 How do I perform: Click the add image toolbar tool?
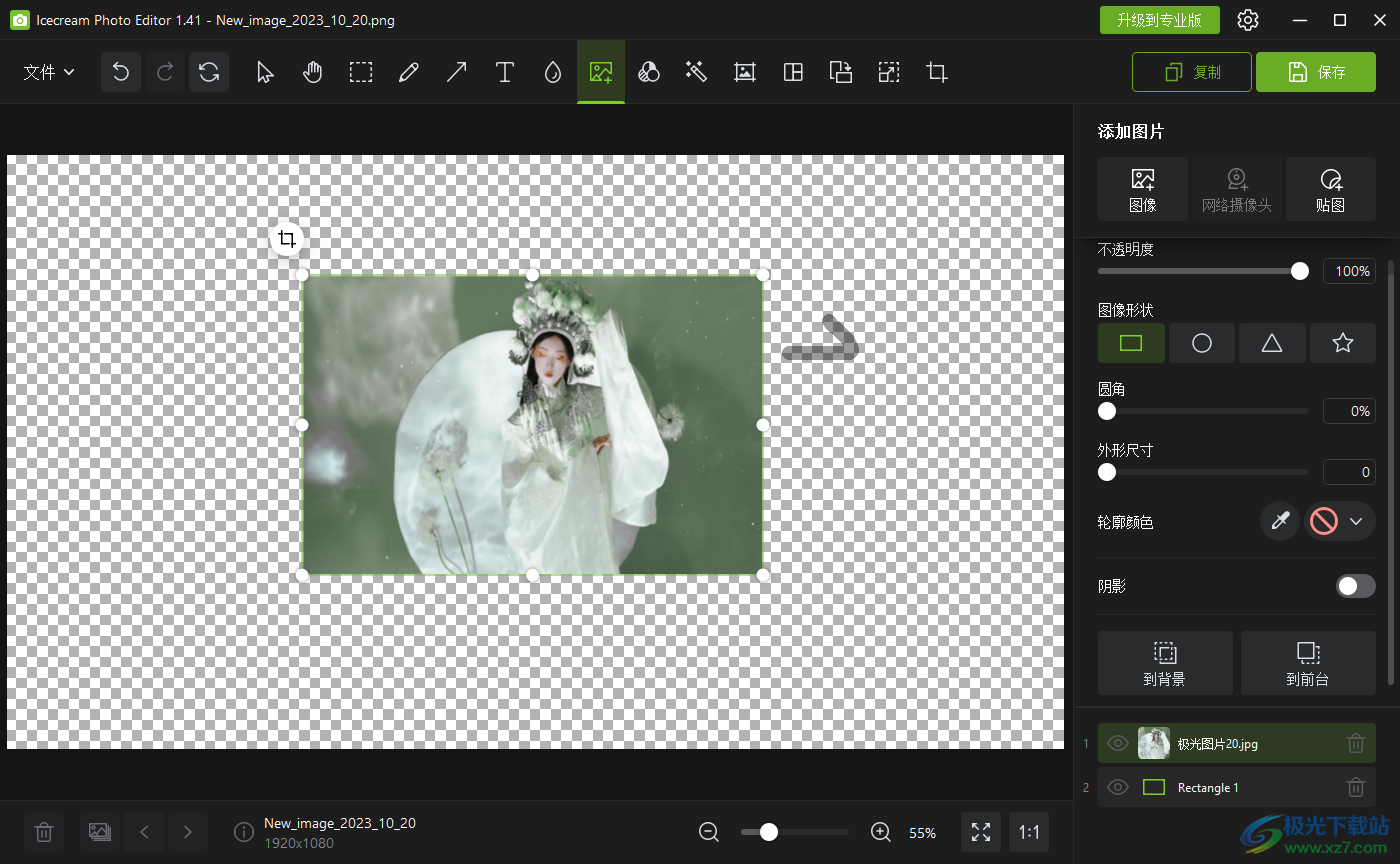tap(601, 72)
